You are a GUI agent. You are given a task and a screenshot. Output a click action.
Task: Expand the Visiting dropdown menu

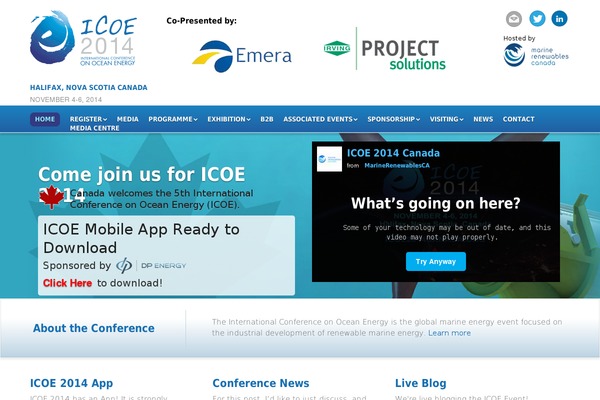447,119
